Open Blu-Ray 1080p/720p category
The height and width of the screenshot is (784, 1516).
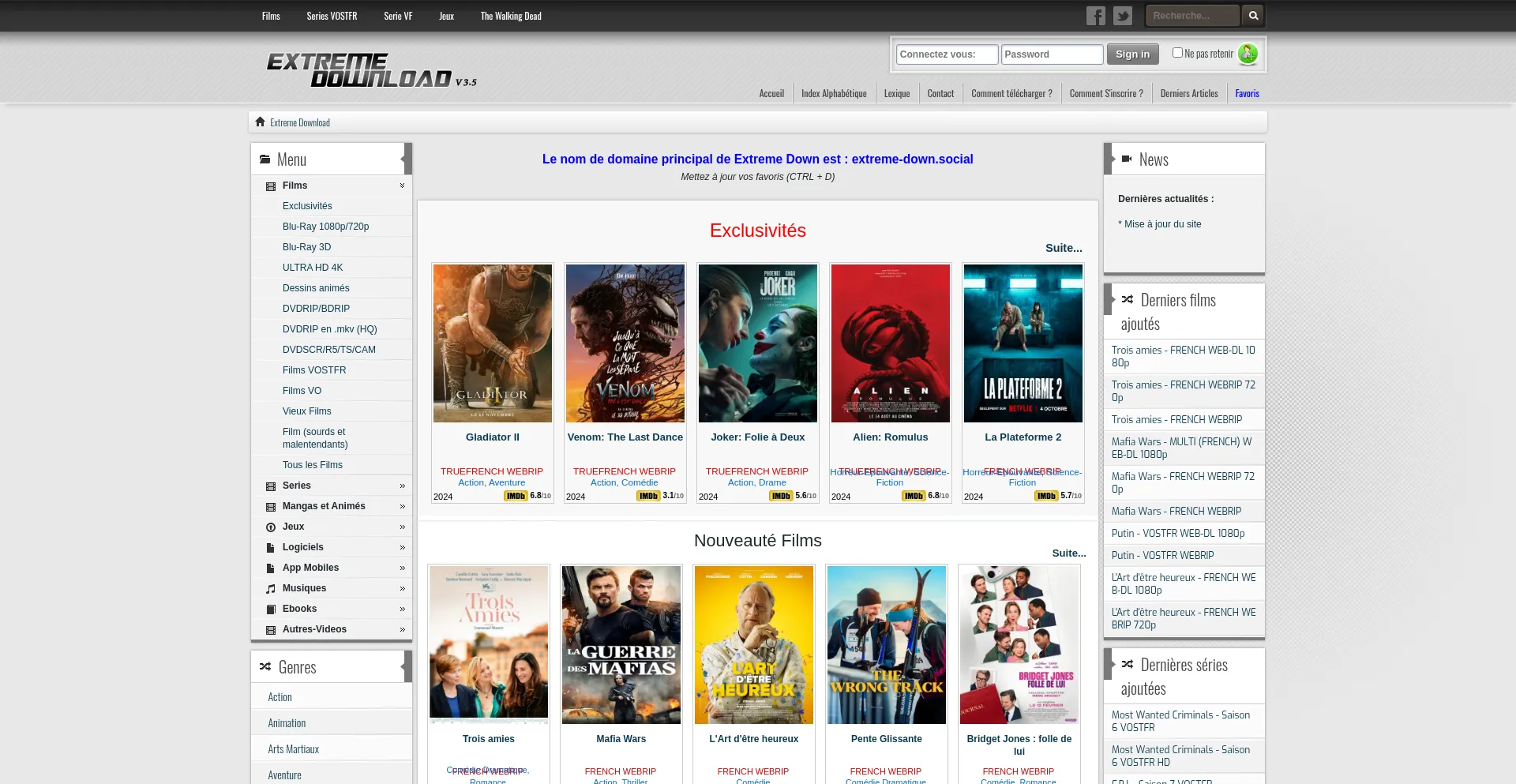(x=325, y=227)
